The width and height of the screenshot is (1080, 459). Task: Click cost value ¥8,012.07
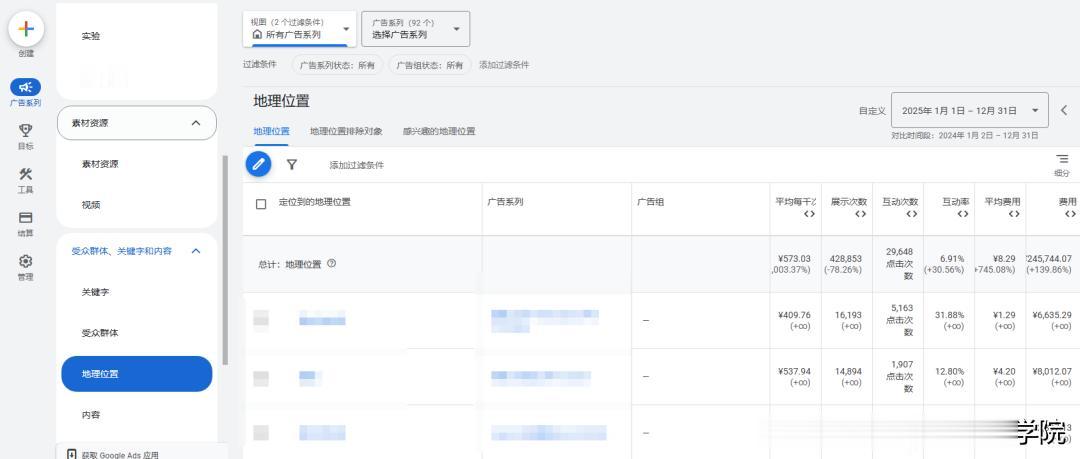click(1052, 371)
